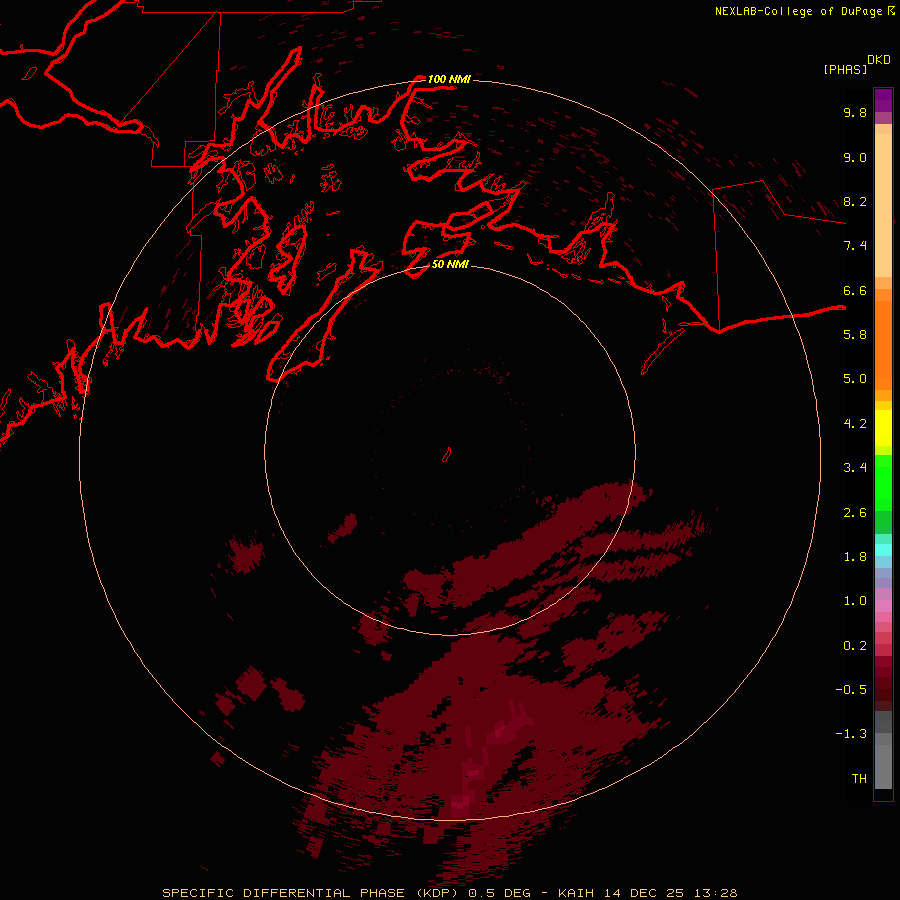Click the 7.4 legend value
The width and height of the screenshot is (900, 900).
(x=855, y=246)
